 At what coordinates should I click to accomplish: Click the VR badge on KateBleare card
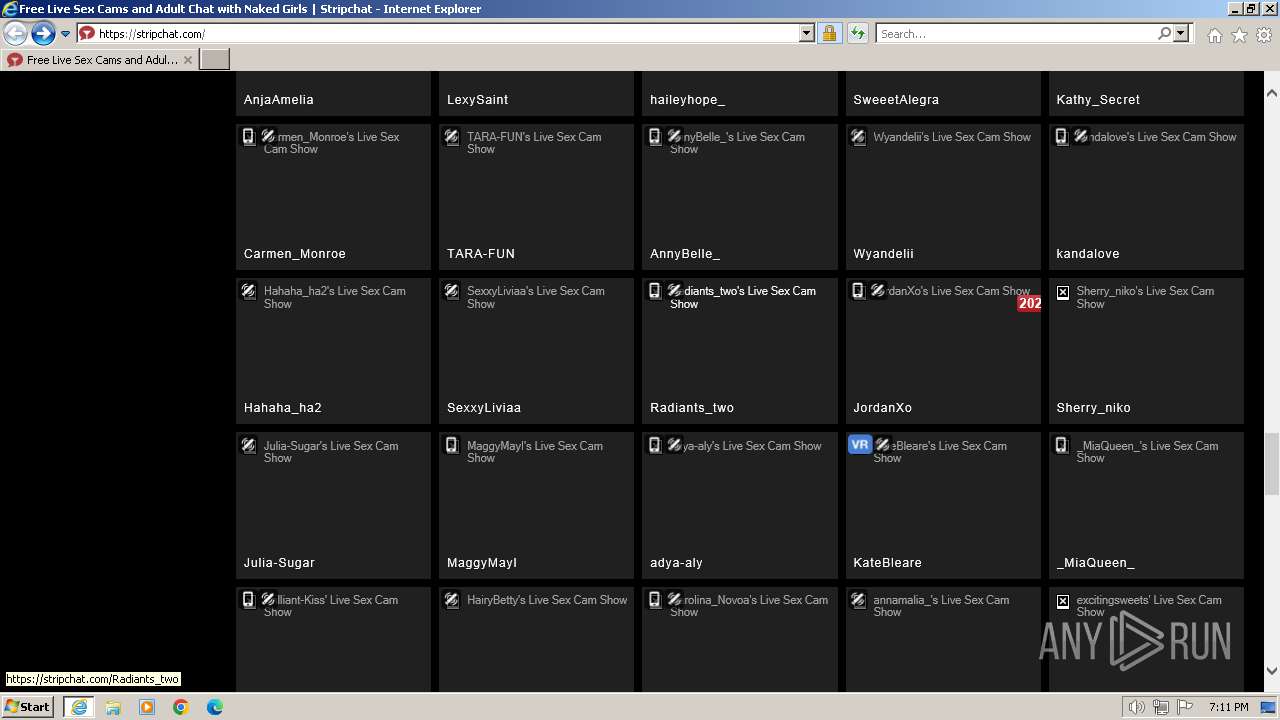click(860, 445)
